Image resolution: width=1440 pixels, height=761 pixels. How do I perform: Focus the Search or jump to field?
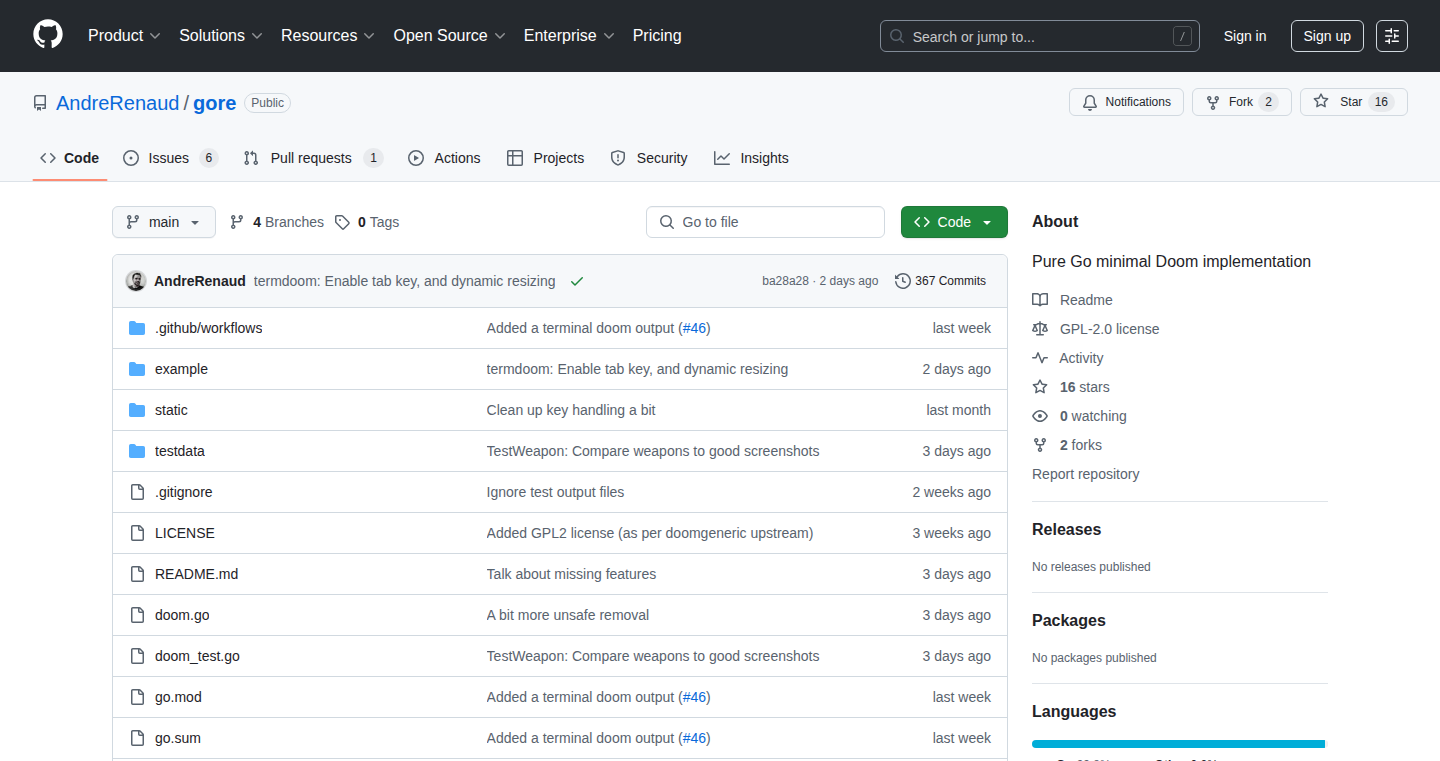pyautogui.click(x=1040, y=36)
